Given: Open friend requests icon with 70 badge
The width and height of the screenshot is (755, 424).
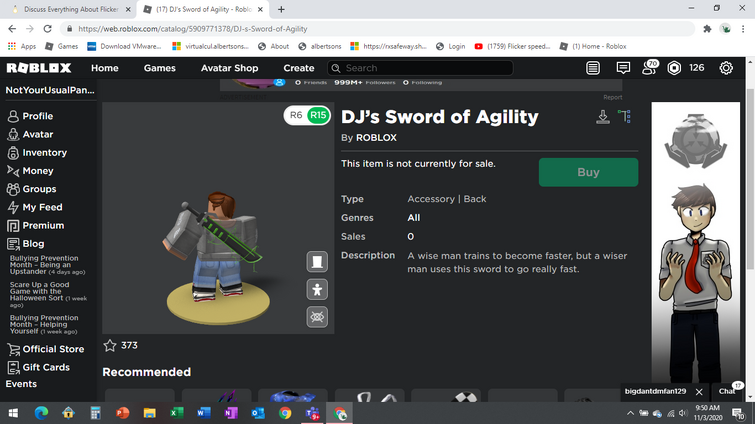Looking at the screenshot, I should pyautogui.click(x=650, y=67).
